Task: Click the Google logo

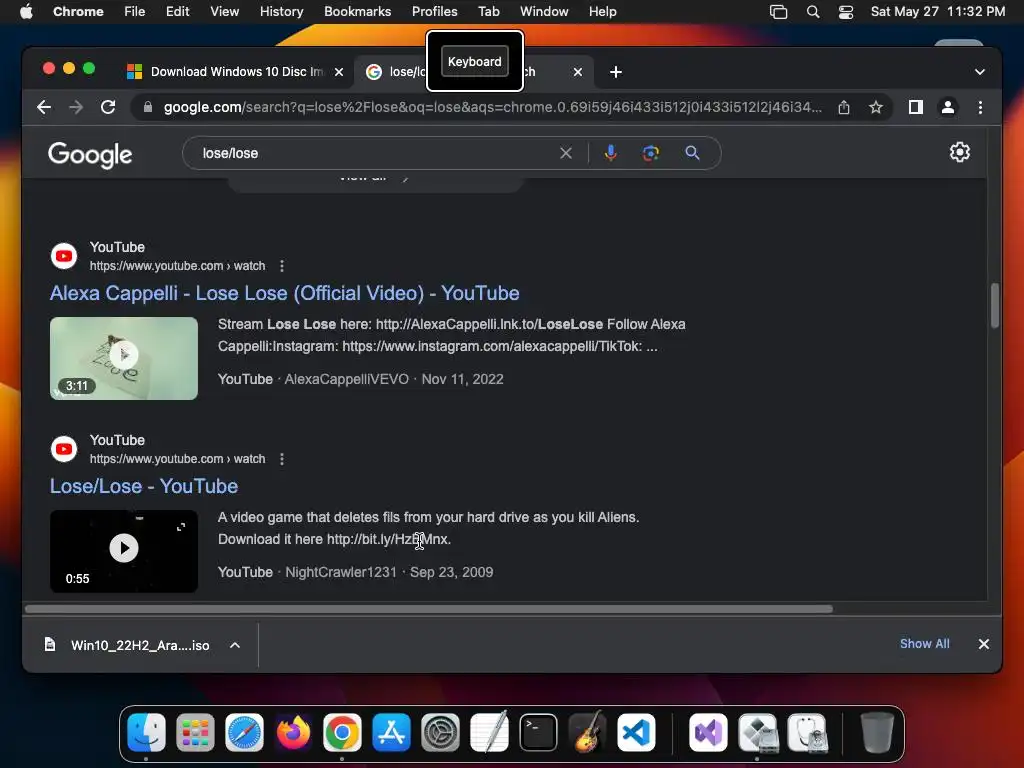Action: coord(90,154)
